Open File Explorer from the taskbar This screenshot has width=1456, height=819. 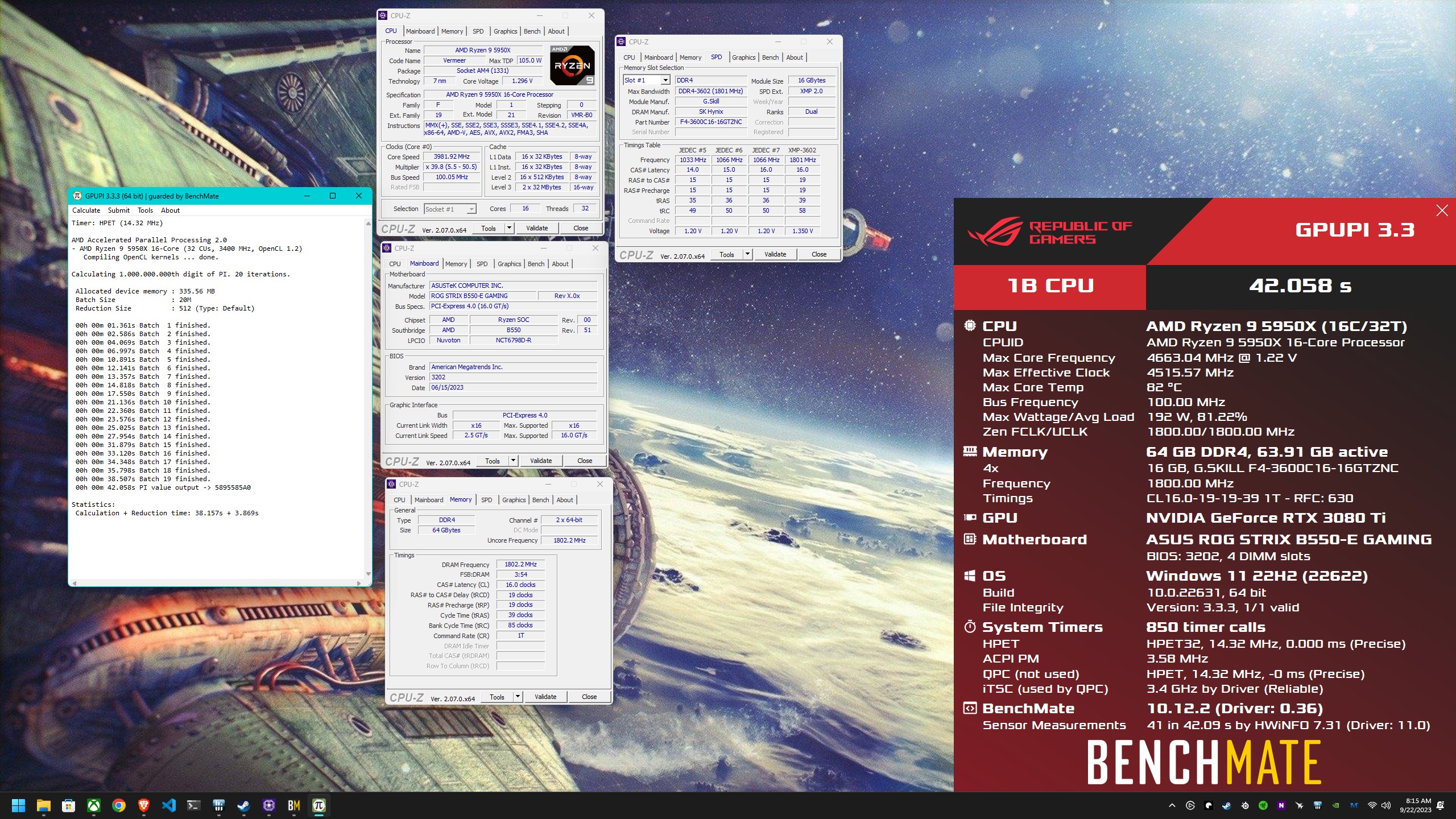(43, 805)
